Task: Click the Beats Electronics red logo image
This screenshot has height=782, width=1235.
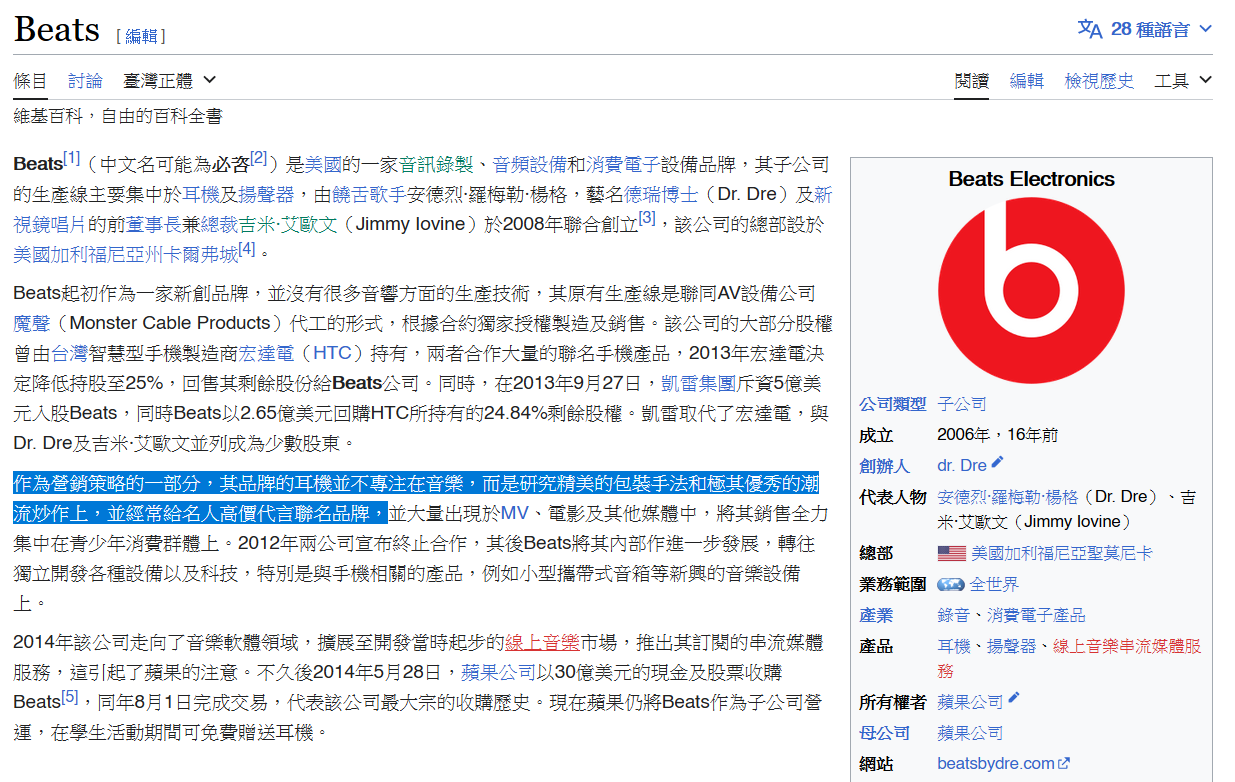Action: coord(1031,291)
